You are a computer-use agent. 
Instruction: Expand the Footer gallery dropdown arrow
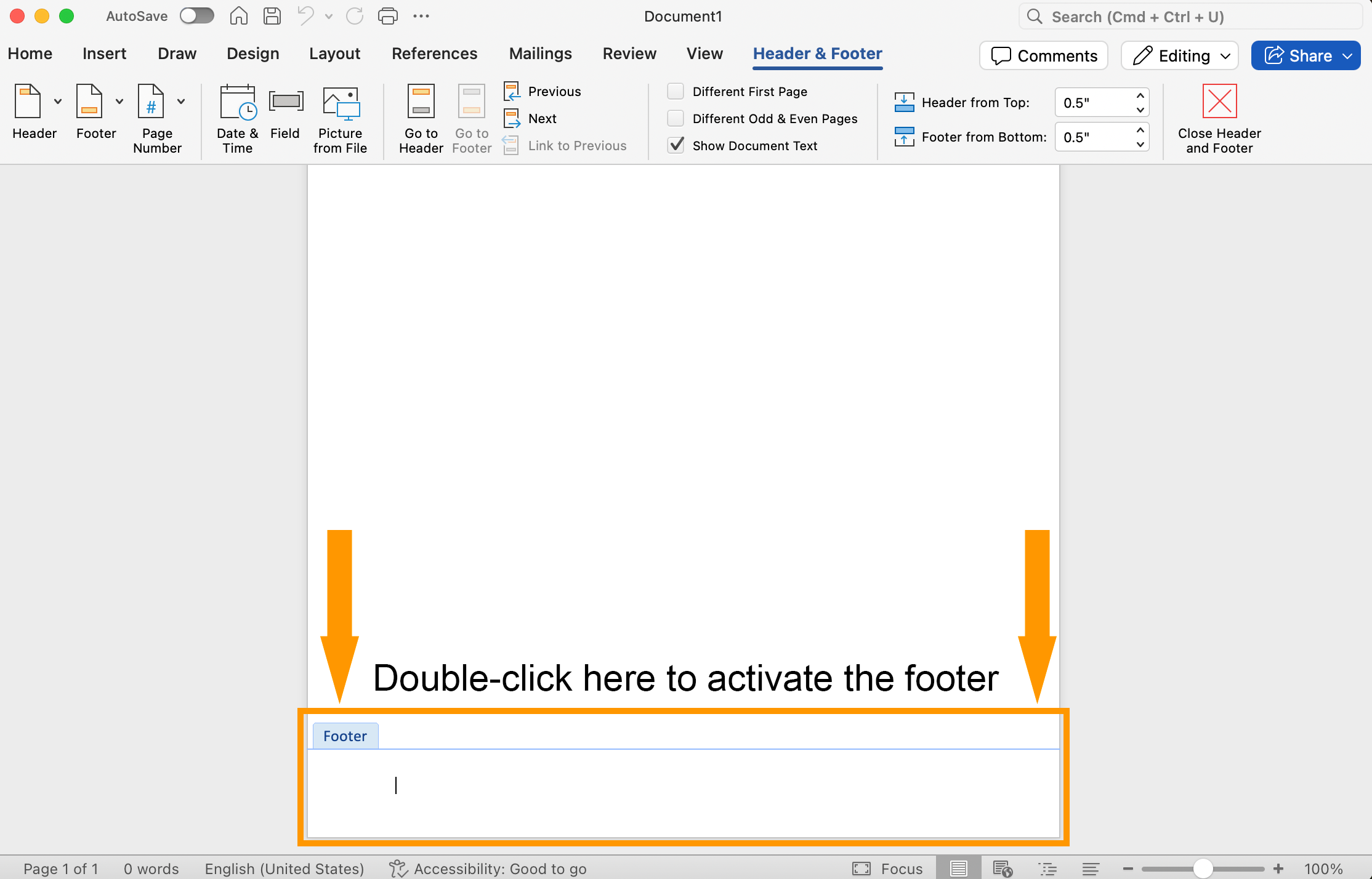pos(119,102)
